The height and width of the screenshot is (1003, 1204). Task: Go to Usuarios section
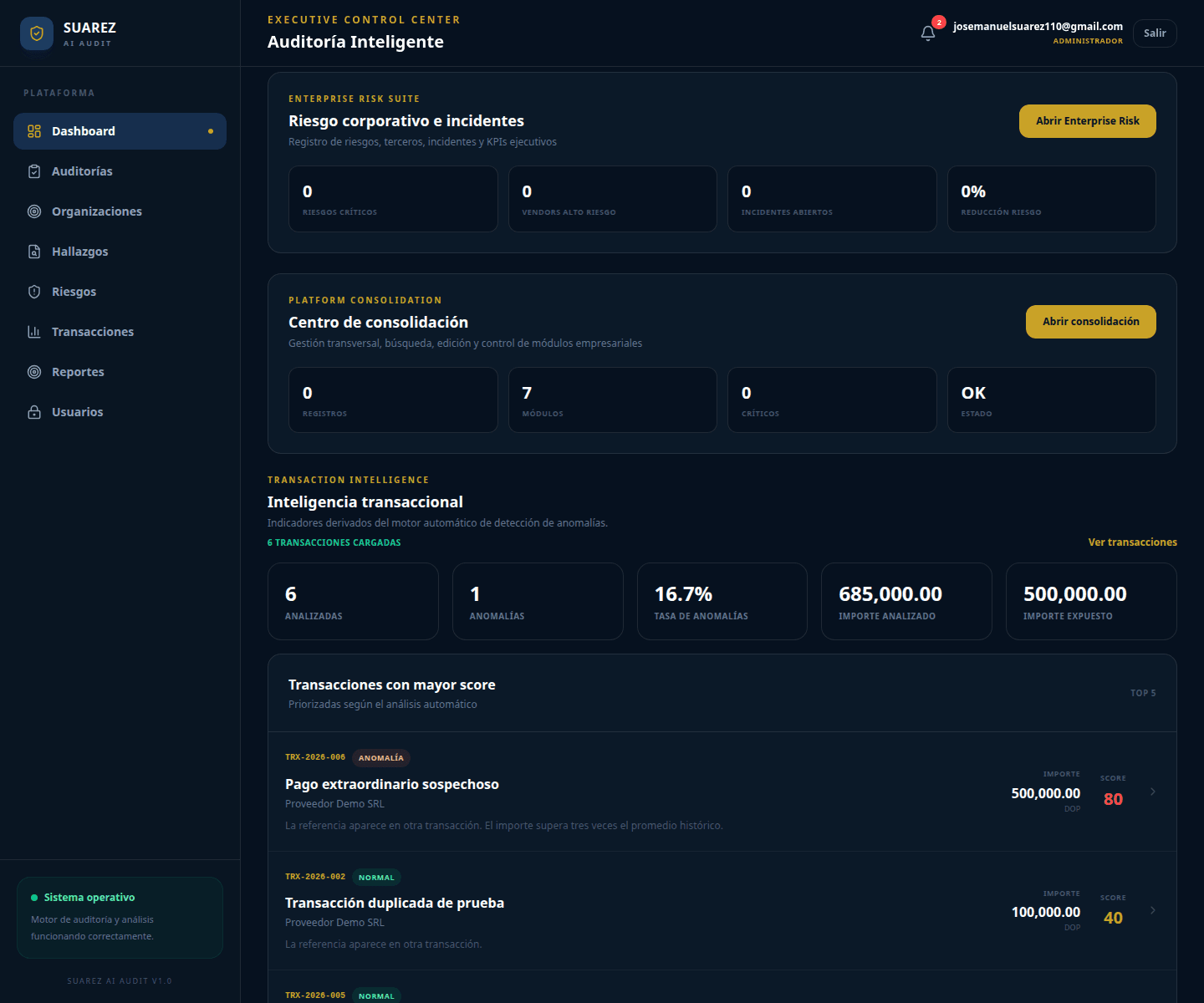[120, 412]
